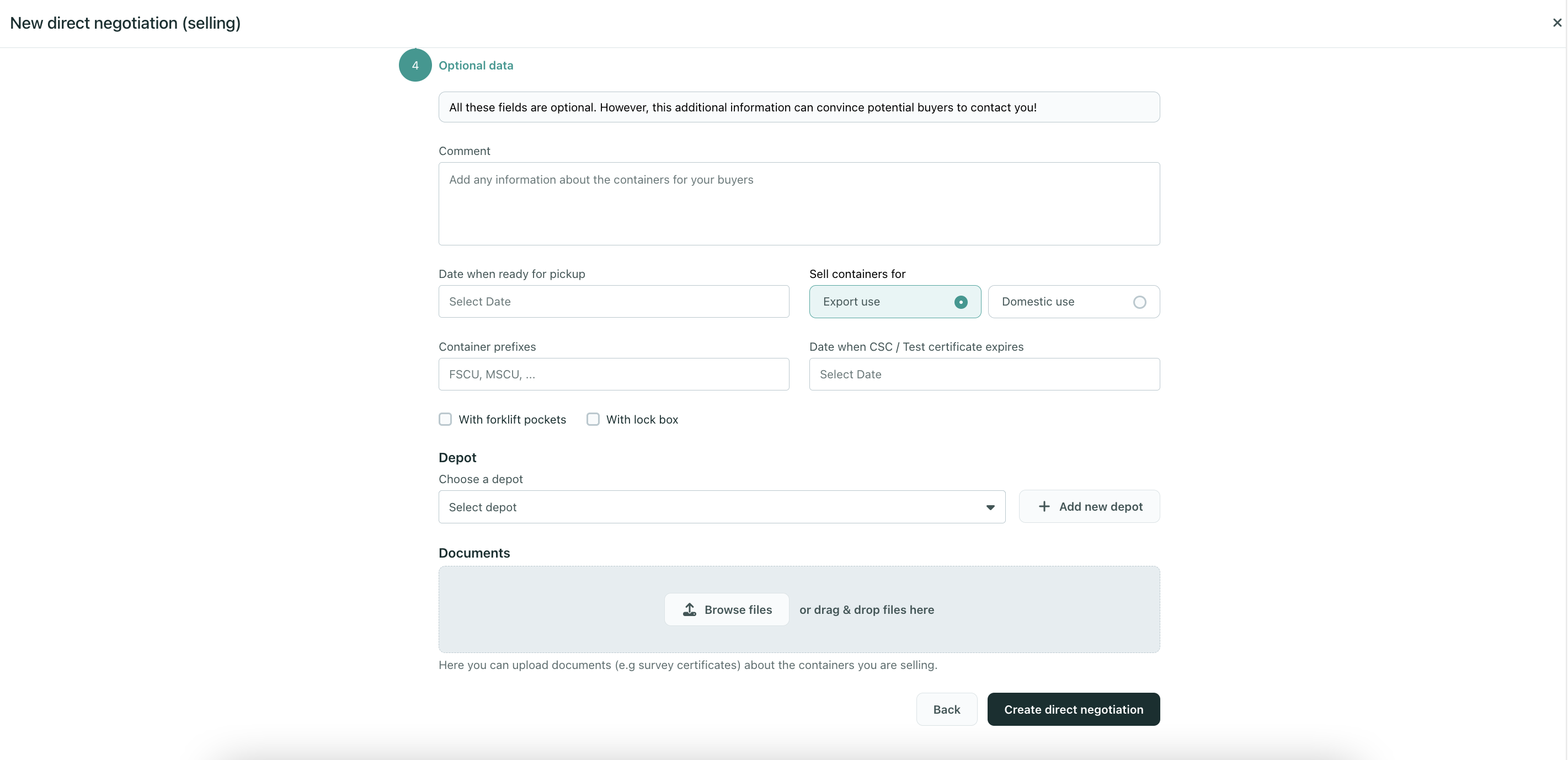Open CSC certificate expiry date field

[984, 374]
